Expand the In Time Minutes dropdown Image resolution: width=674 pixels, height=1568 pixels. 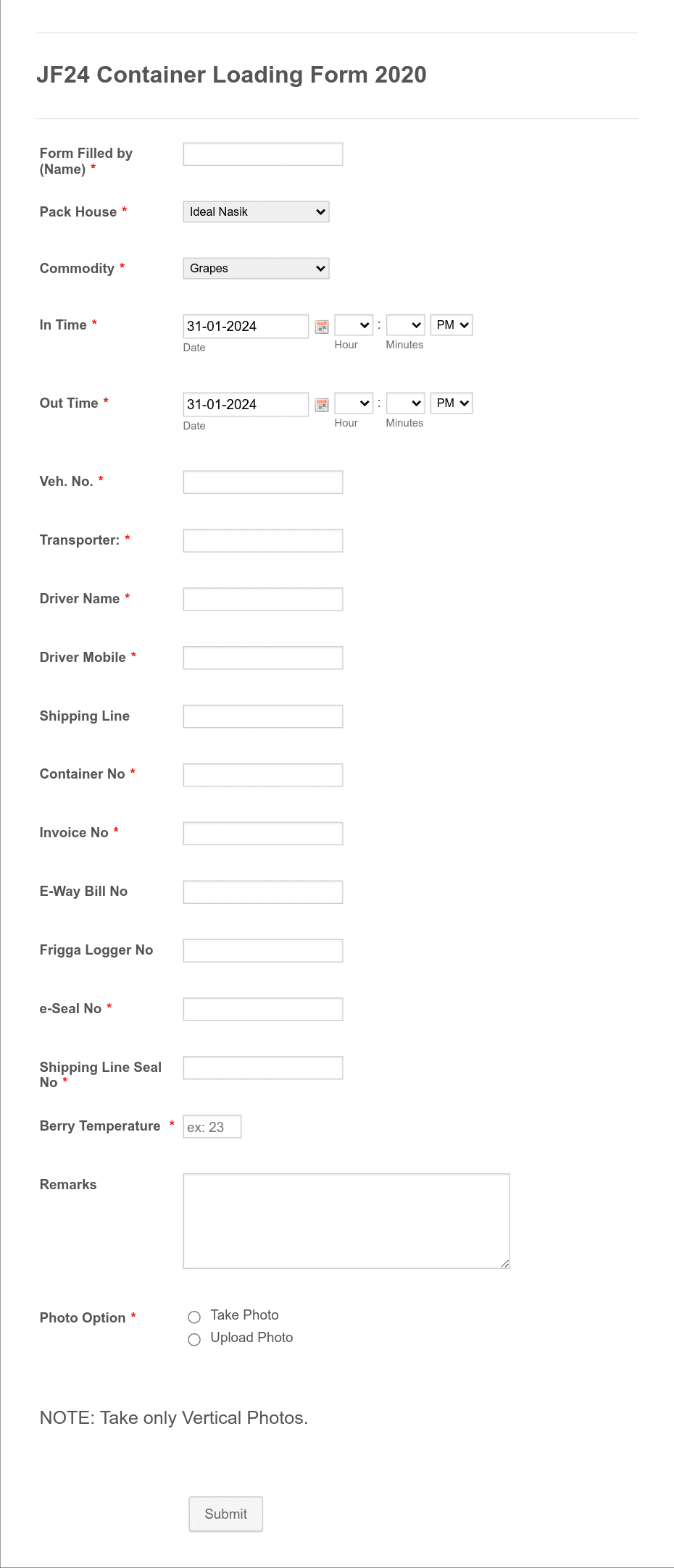pos(405,325)
